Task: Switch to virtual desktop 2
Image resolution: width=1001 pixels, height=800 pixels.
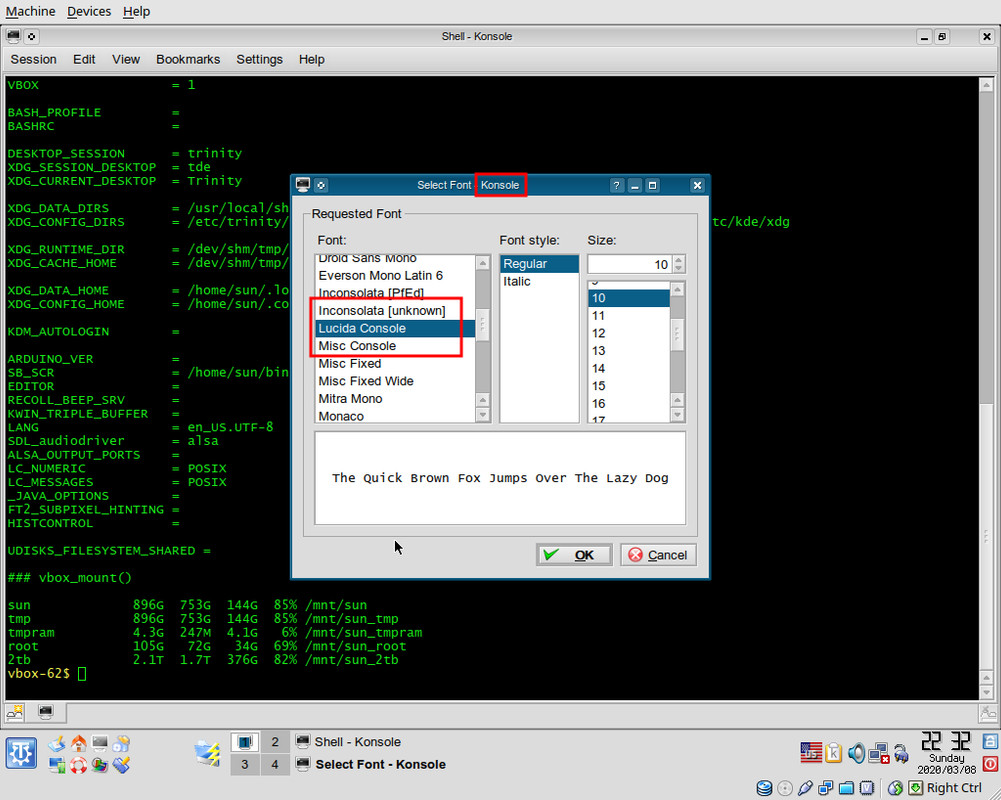Action: coord(275,742)
